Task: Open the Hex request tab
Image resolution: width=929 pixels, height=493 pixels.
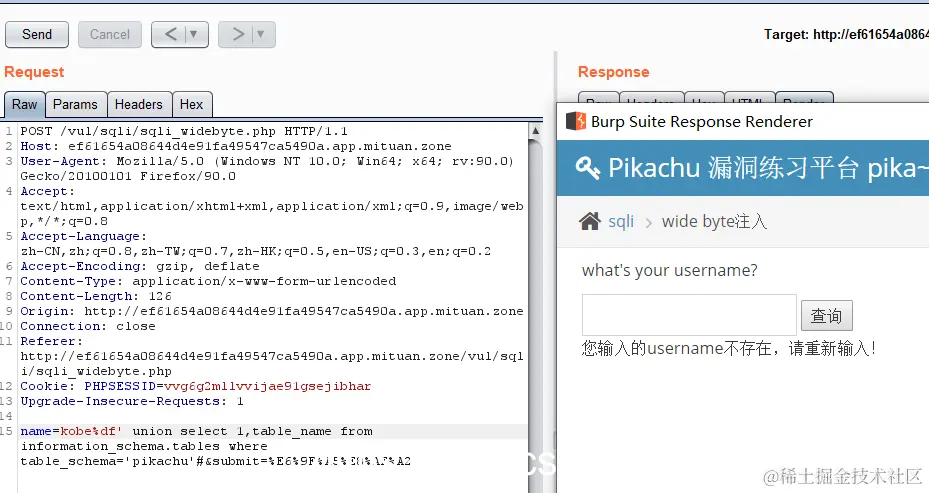Action: (x=191, y=104)
